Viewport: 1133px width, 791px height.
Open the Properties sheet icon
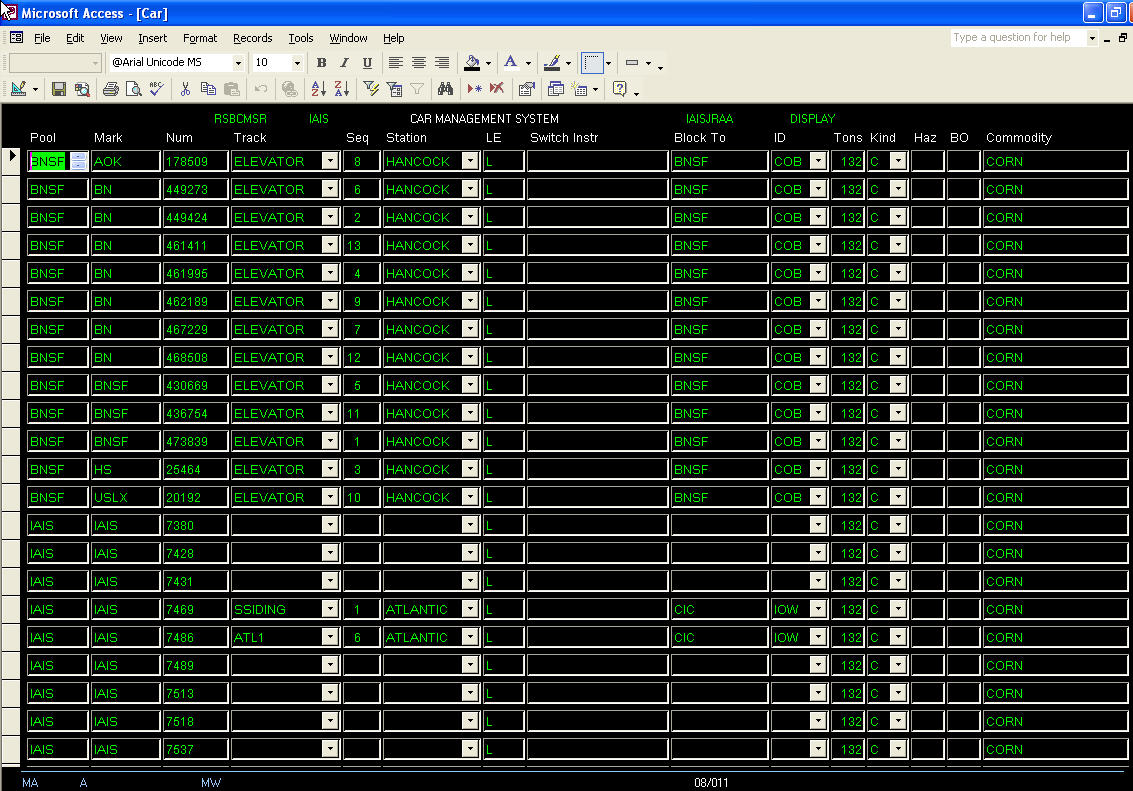pyautogui.click(x=527, y=89)
